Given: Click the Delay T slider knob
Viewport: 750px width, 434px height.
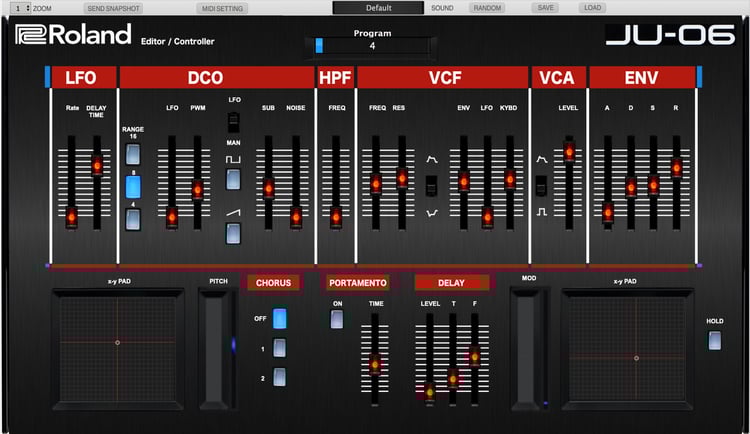Looking at the screenshot, I should (x=452, y=378).
